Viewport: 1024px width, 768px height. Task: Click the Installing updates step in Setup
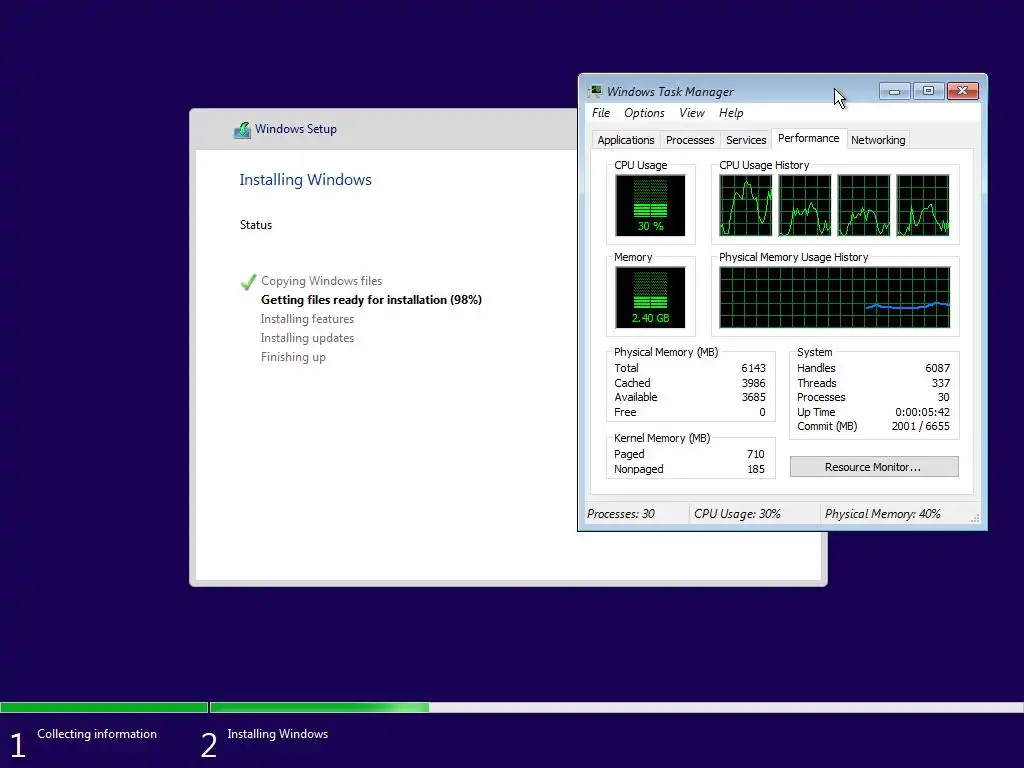tap(307, 338)
